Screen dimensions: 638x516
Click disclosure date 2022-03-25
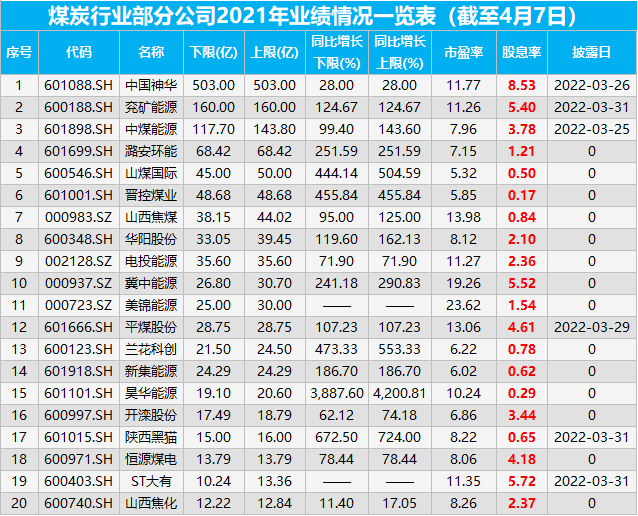coord(592,129)
